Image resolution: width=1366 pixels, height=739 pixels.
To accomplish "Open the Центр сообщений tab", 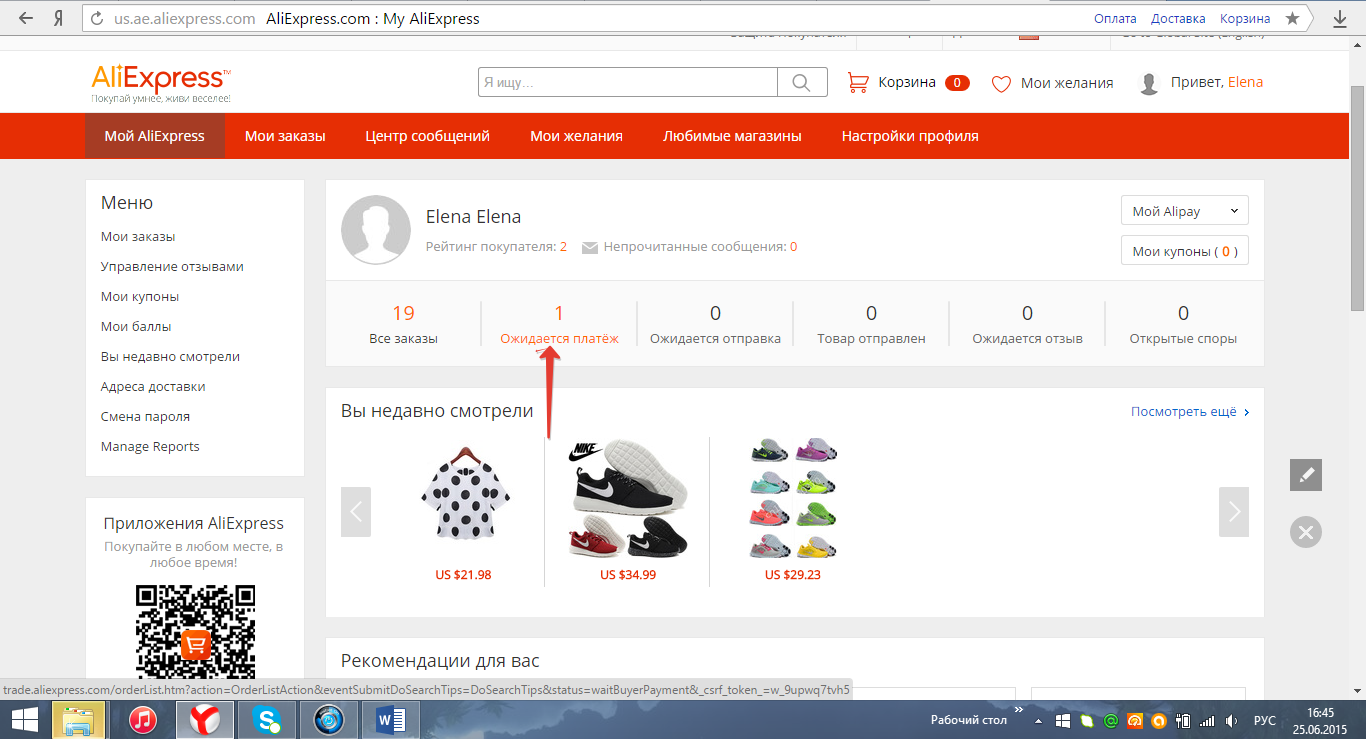I will (x=427, y=136).
